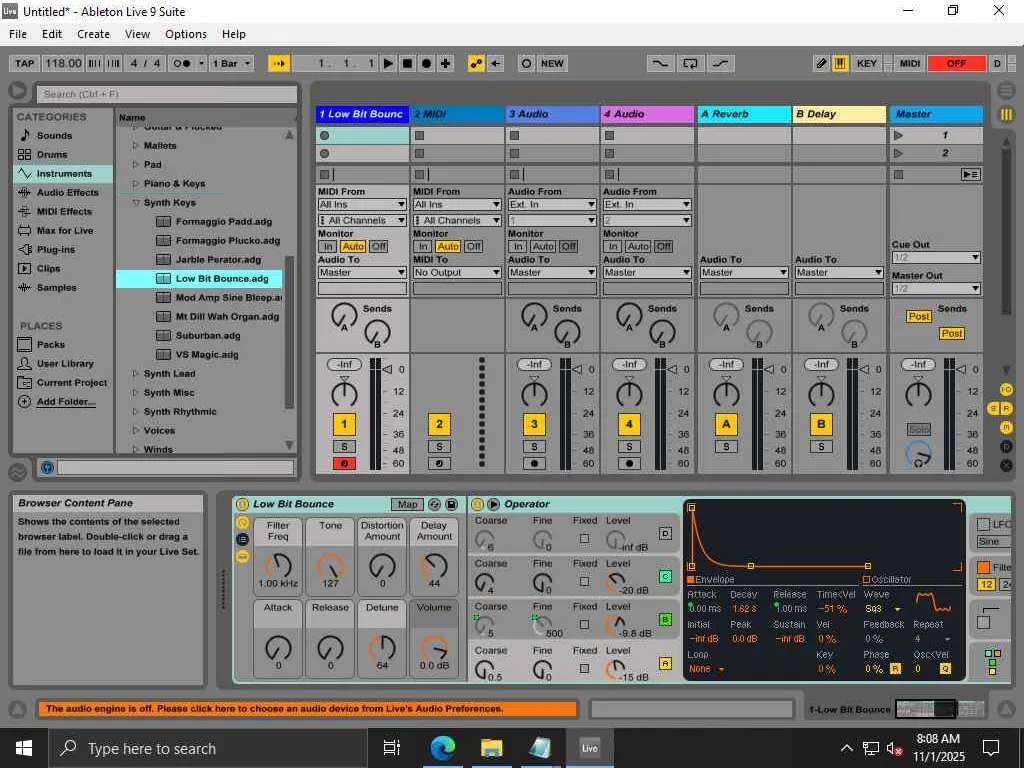Open track 2 MIDI To dropdown

click(x=457, y=272)
